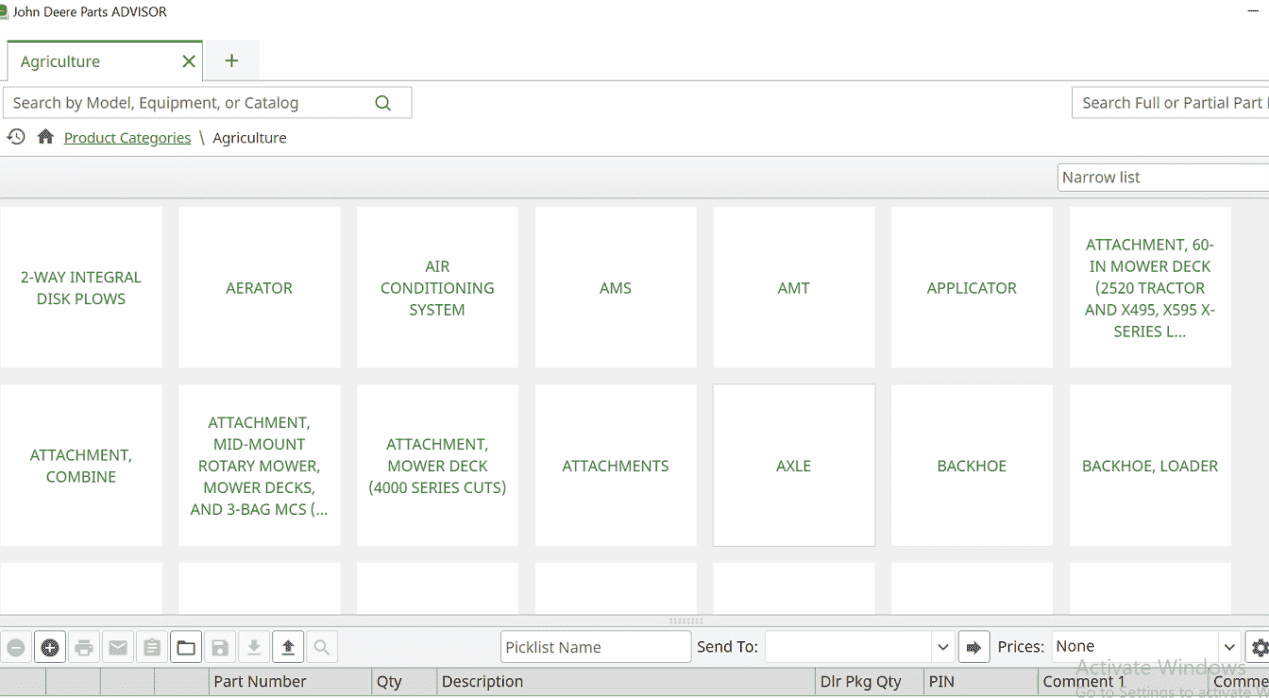The image size is (1269, 698).
Task: Open the ATTACHMENTS category tile
Action: pos(615,466)
